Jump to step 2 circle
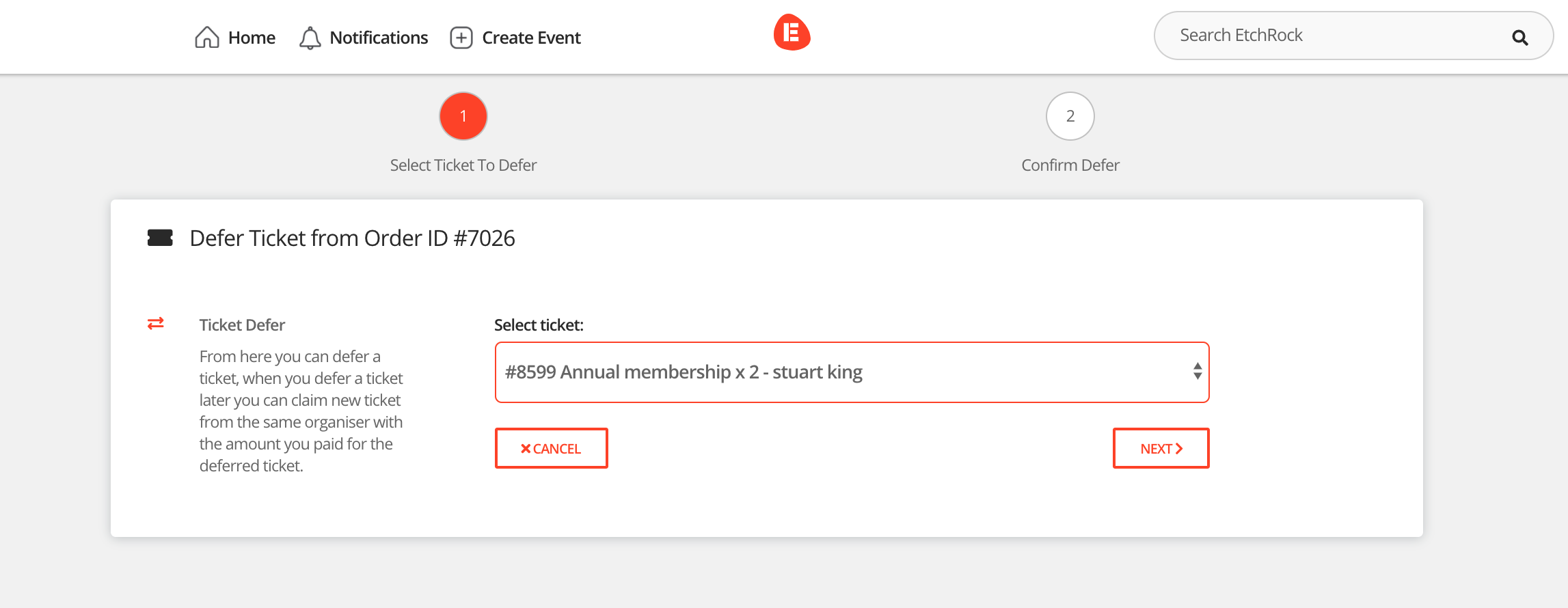 pyautogui.click(x=1070, y=116)
